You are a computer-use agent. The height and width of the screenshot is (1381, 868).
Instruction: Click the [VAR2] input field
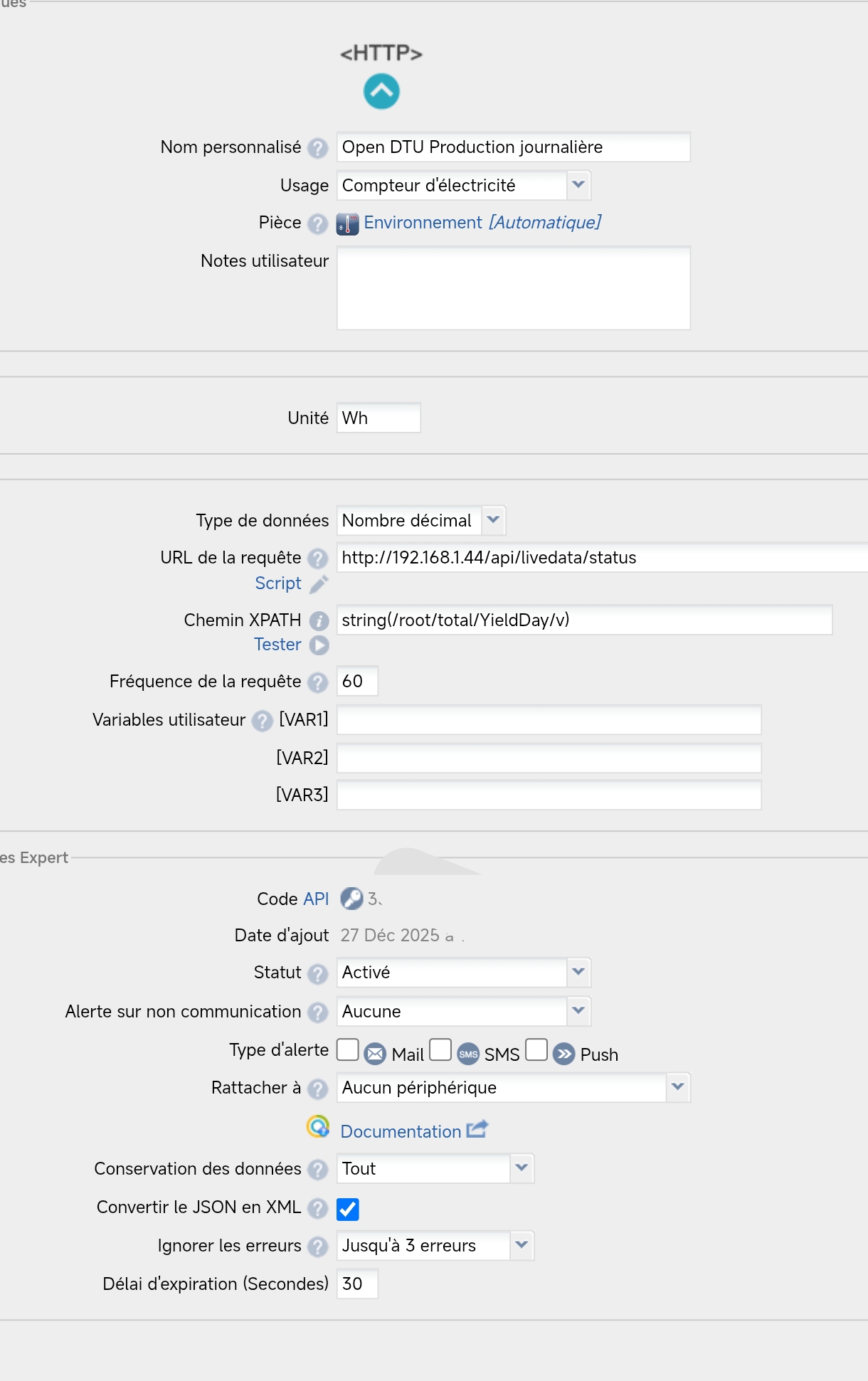(x=549, y=758)
